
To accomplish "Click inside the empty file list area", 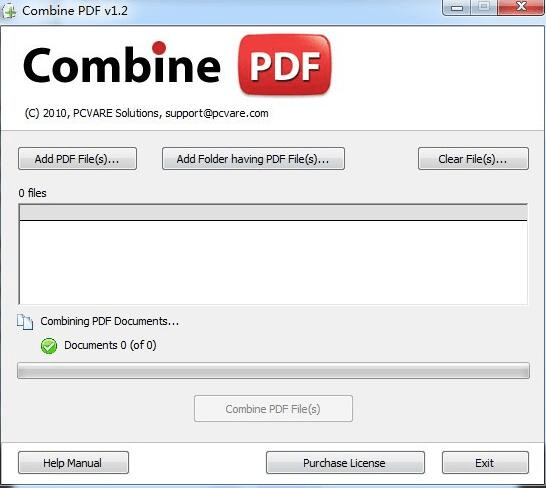I will [273, 263].
